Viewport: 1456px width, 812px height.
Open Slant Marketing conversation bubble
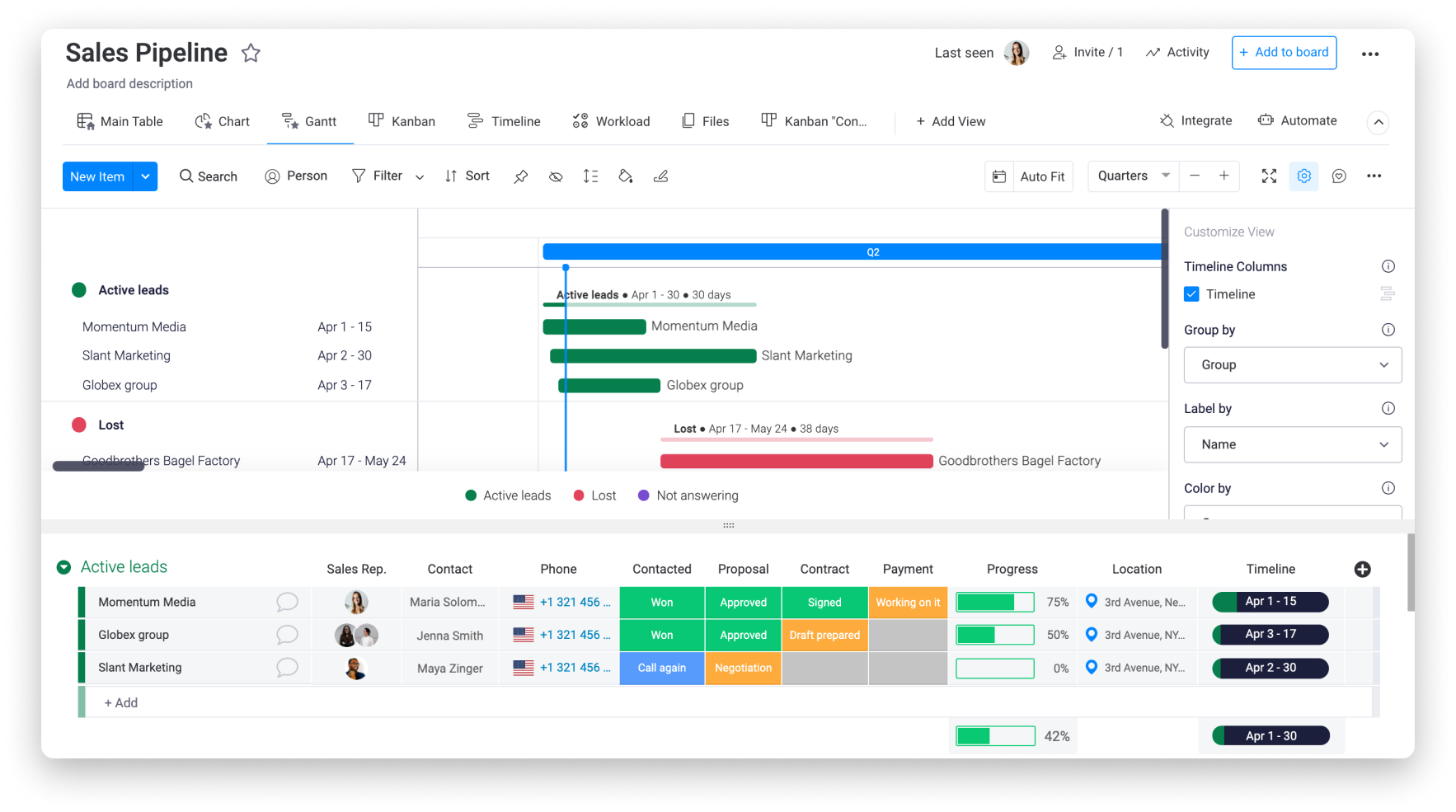[x=287, y=667]
